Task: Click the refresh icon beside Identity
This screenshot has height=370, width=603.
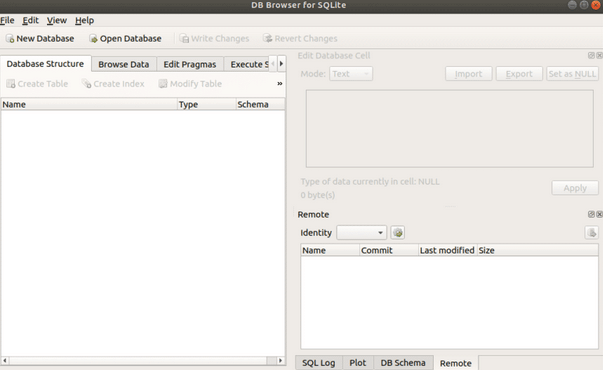Action: (398, 233)
